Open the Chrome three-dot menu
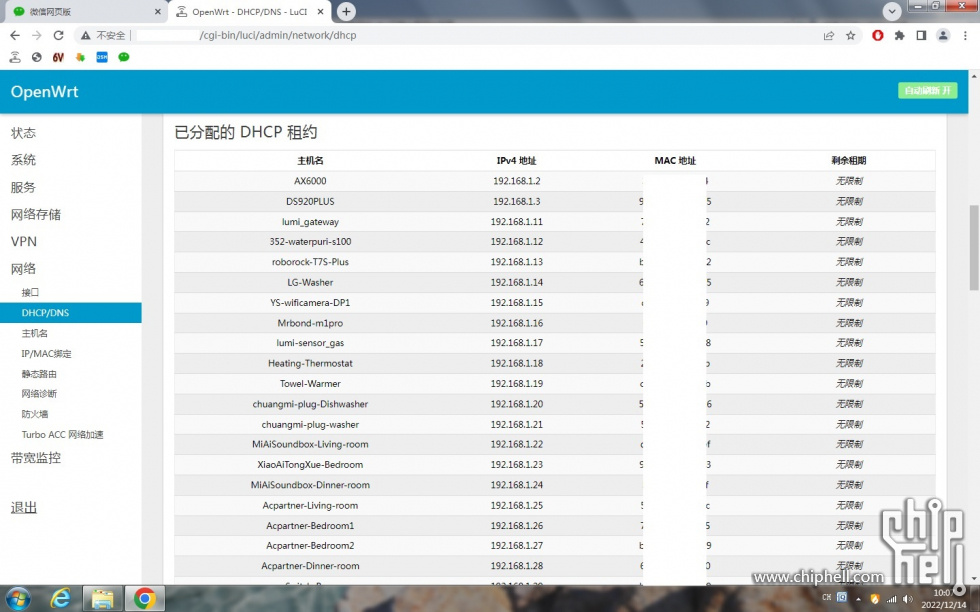The image size is (980, 612). pos(965,36)
